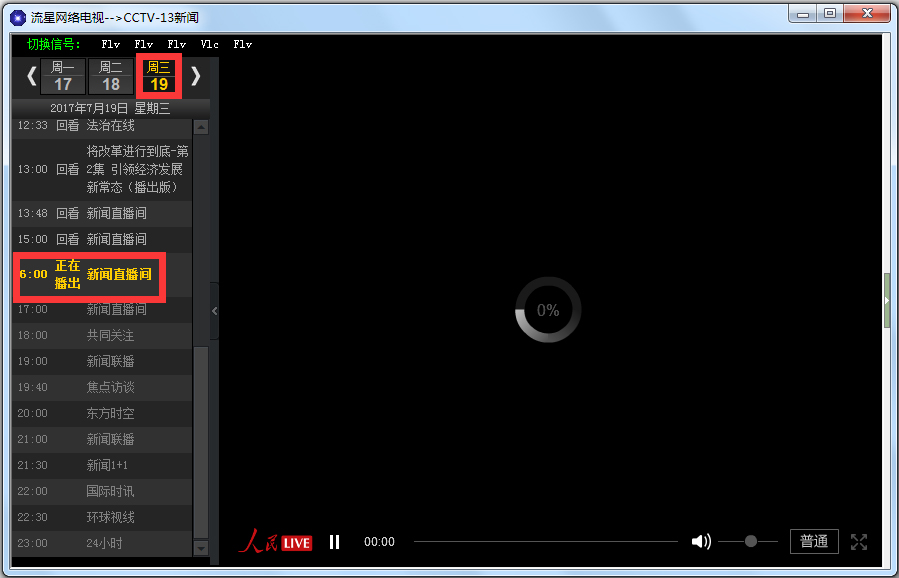Pause the live stream playback

tap(335, 542)
